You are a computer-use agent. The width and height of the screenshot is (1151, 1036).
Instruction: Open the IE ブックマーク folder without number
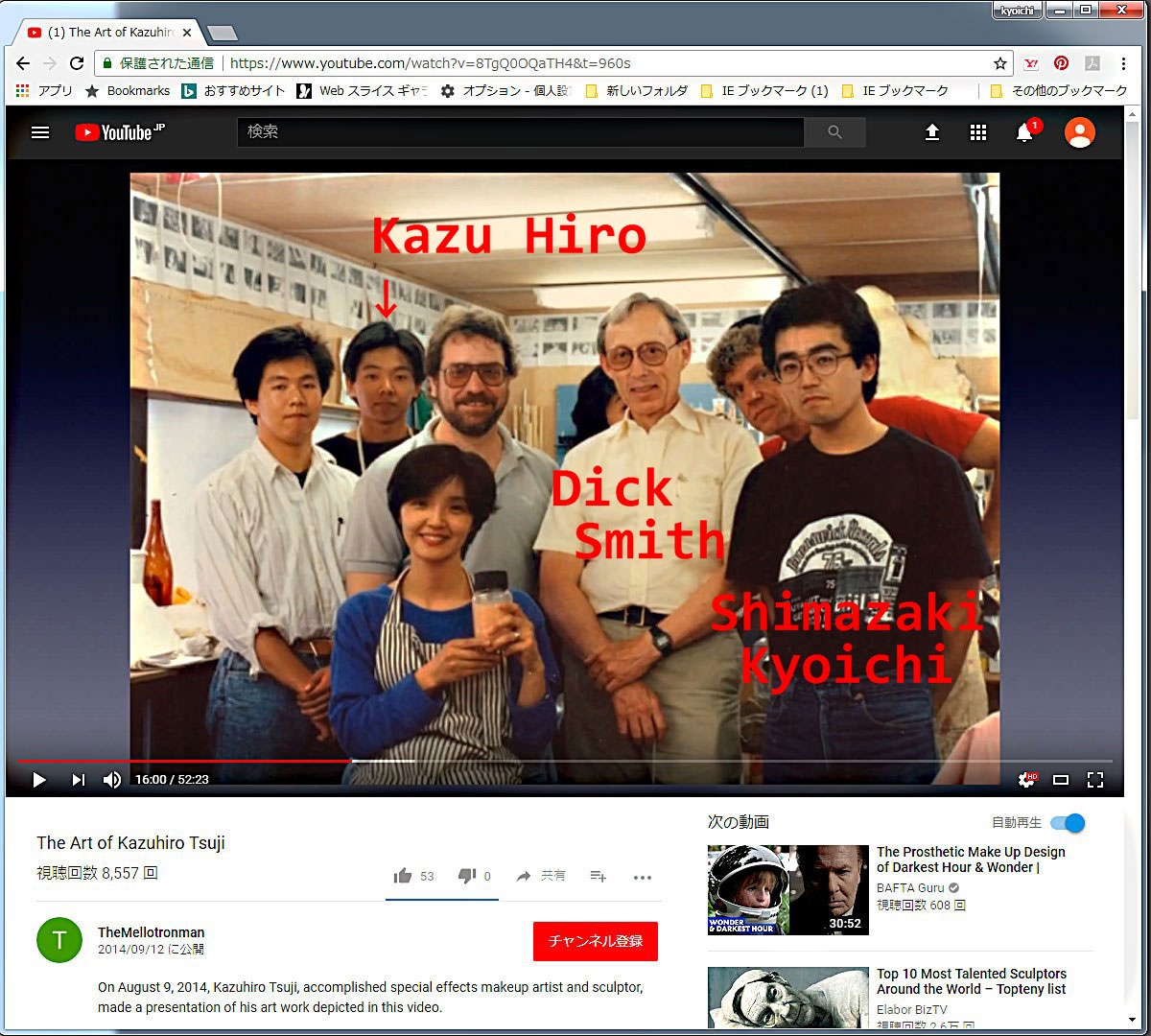tap(895, 91)
